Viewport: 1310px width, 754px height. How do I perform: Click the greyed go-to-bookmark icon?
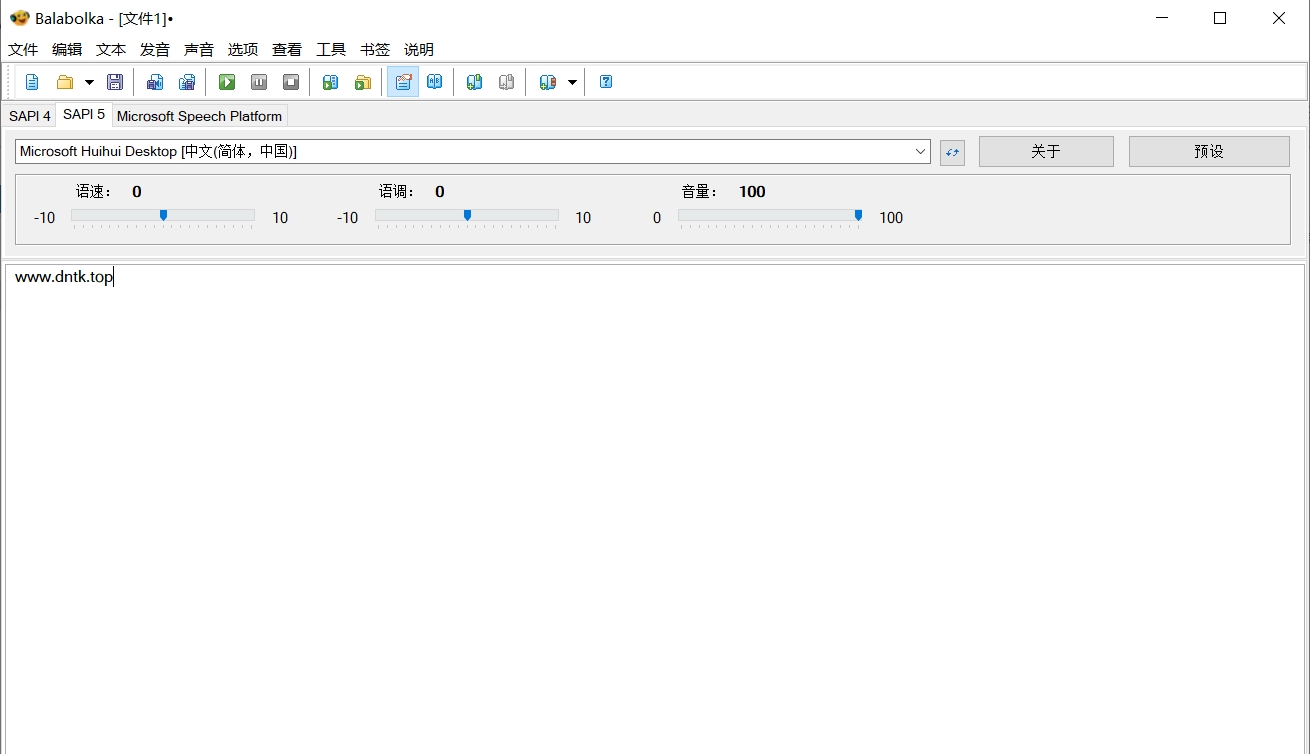click(507, 82)
